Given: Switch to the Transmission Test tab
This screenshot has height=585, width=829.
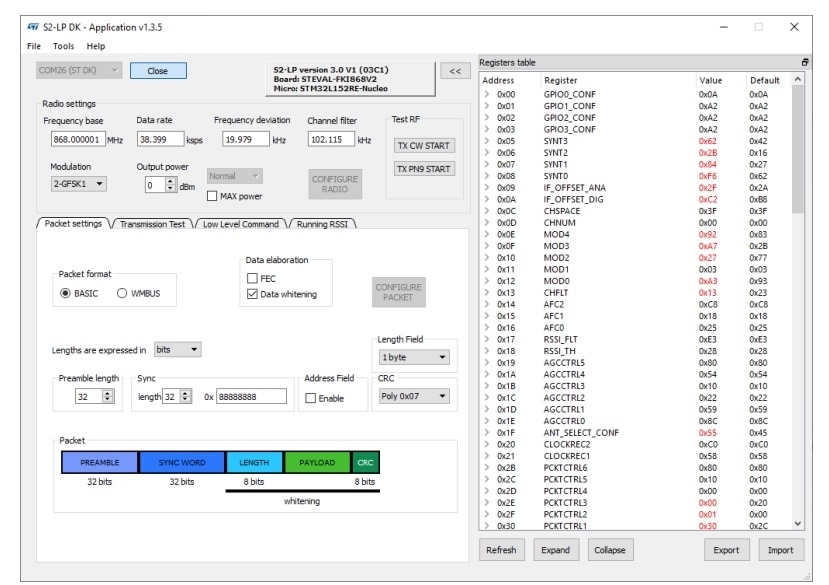Looking at the screenshot, I should click(x=153, y=224).
